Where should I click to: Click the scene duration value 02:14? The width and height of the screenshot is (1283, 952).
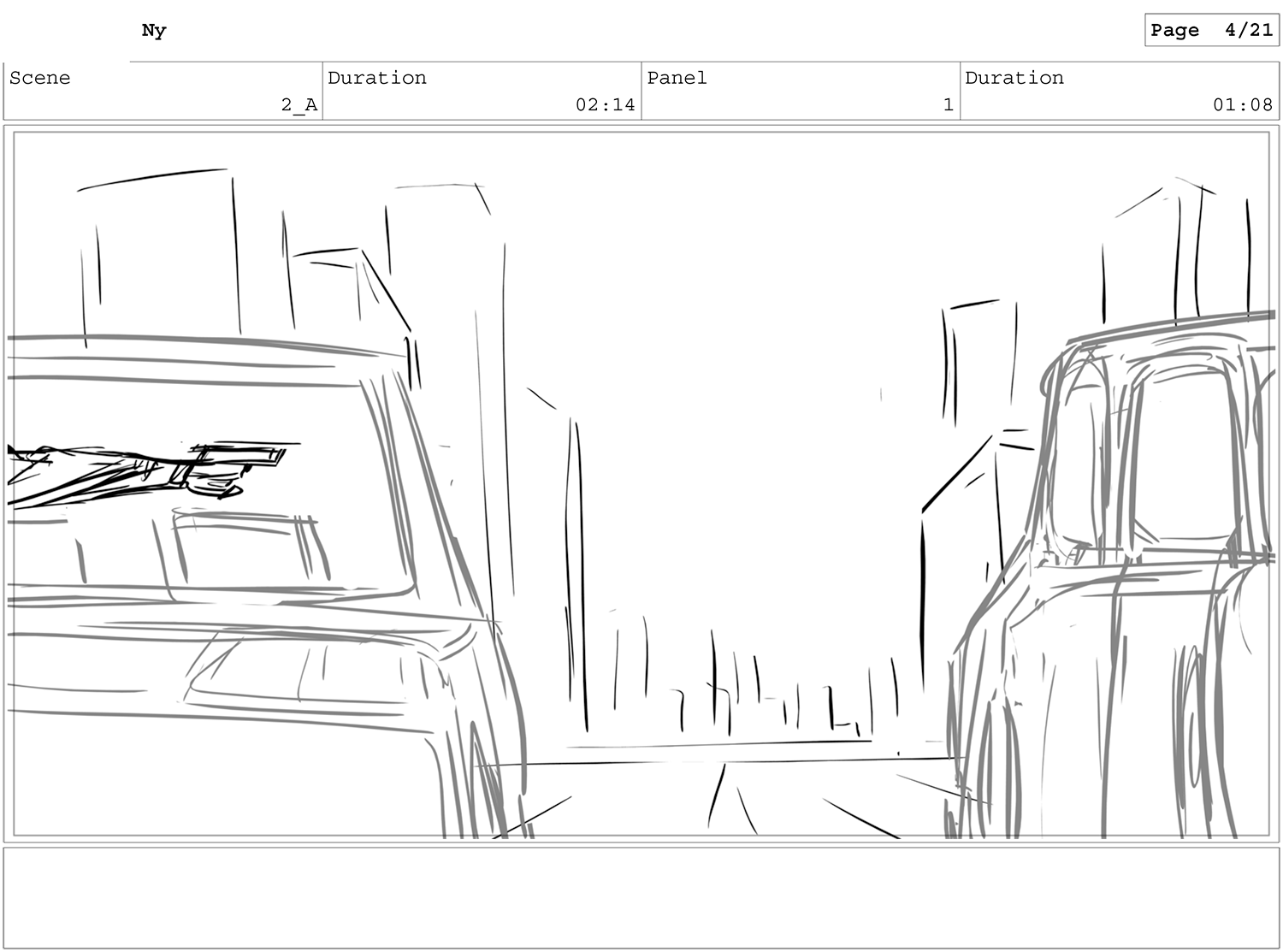[605, 105]
